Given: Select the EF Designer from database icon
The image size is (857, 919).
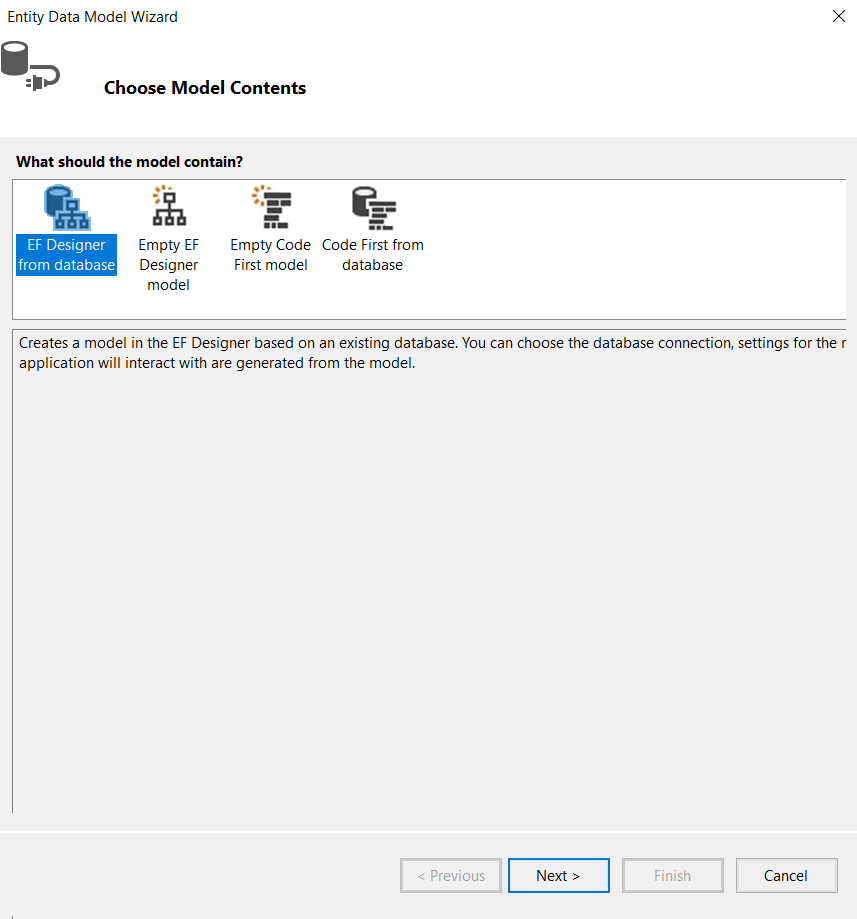Looking at the screenshot, I should [65, 207].
